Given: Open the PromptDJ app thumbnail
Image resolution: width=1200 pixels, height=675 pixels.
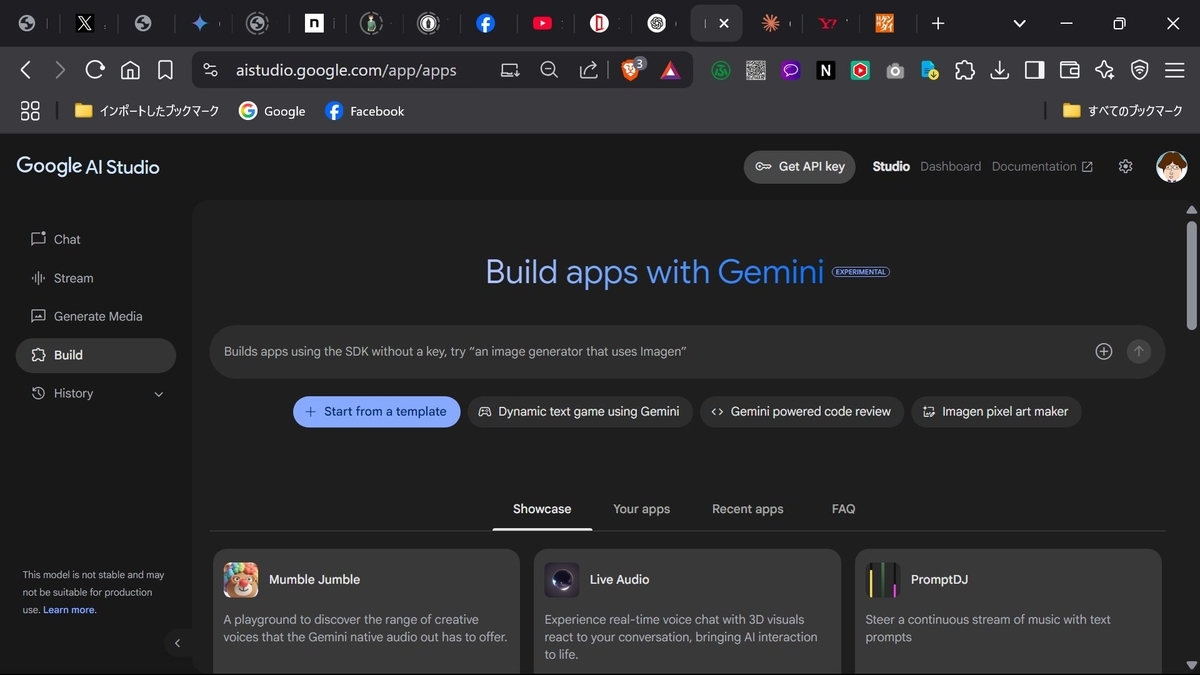Looking at the screenshot, I should (883, 580).
